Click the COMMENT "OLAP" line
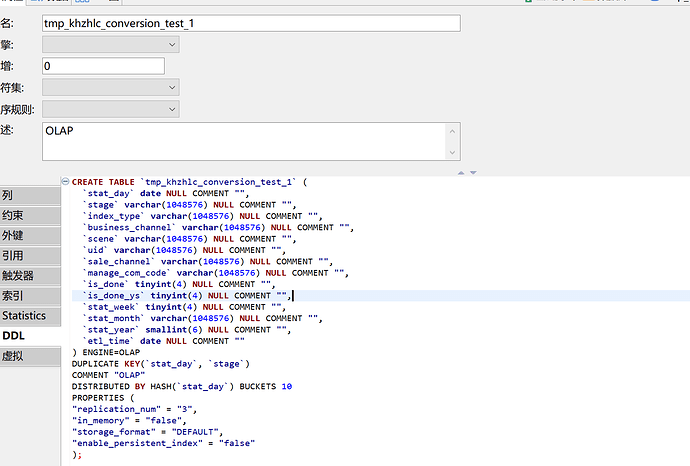Screen dimensions: 690x466 108,375
